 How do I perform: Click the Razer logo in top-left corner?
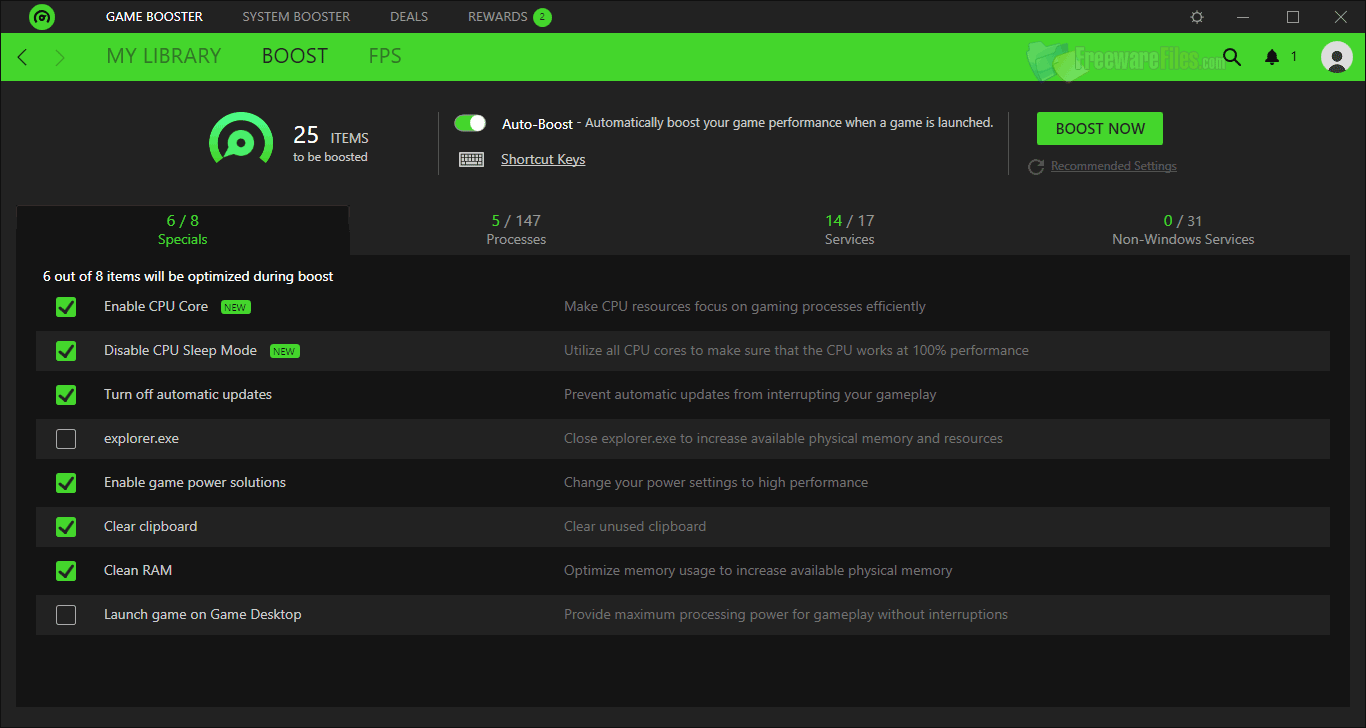tap(41, 16)
